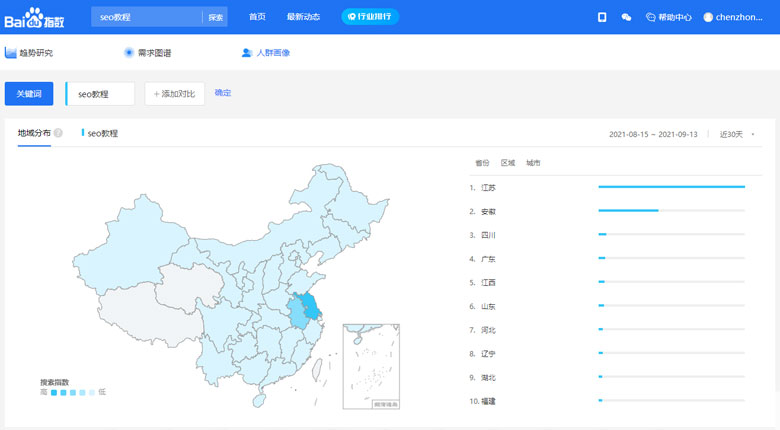The image size is (780, 430).
Task: Open 人群画像 audience portrait section
Action: tap(266, 53)
